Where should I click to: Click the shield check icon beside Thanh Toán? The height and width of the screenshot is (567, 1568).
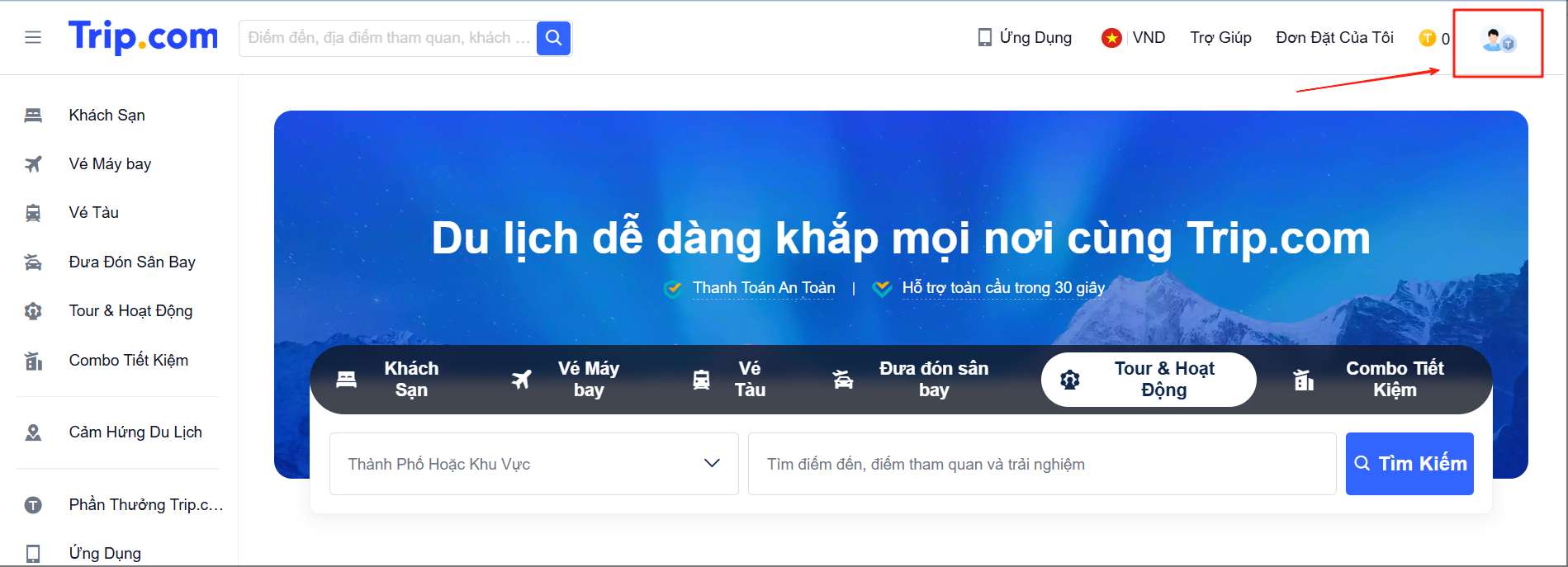(674, 289)
